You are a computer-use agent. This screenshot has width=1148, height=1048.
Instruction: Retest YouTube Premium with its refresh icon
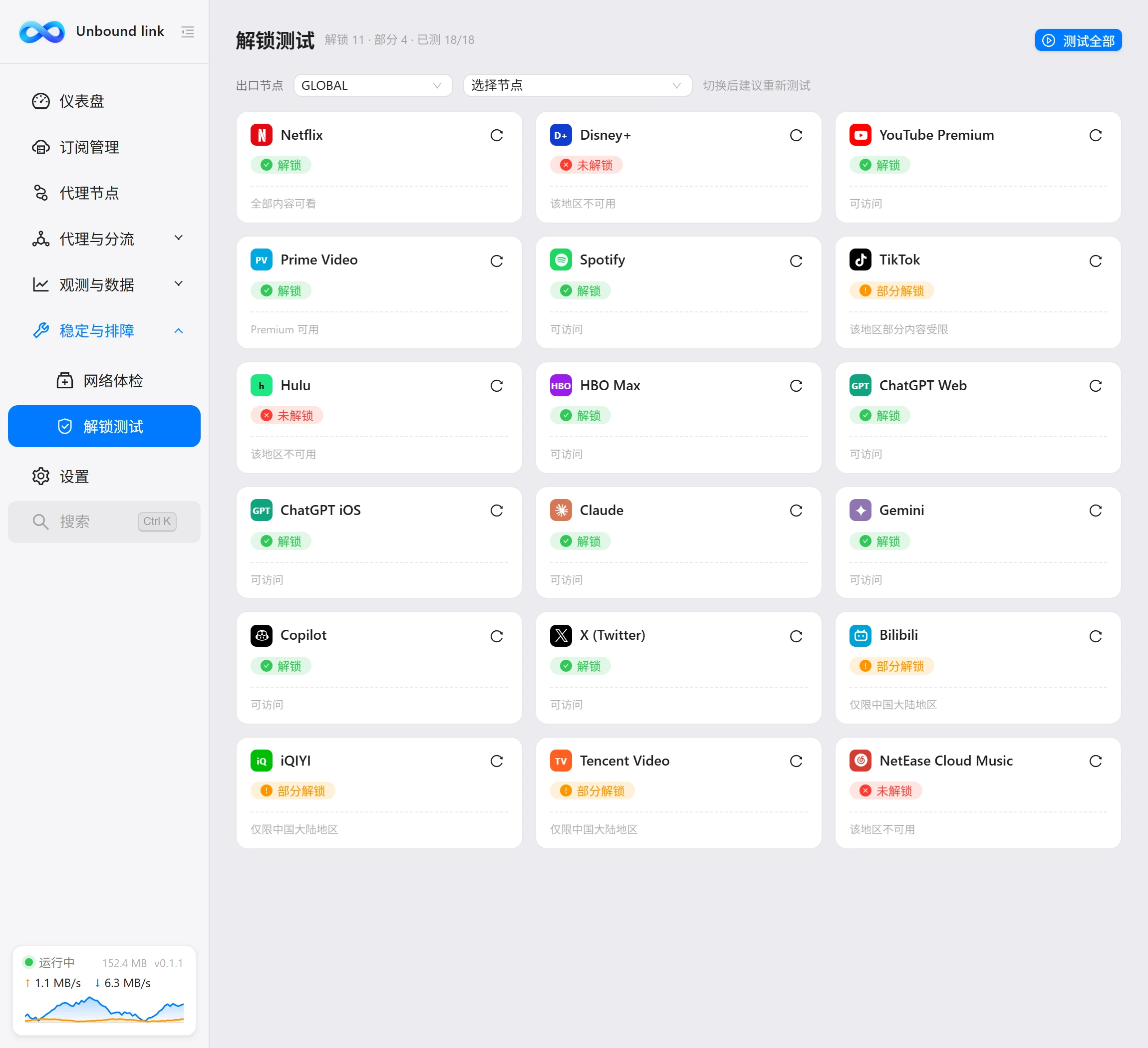coord(1096,135)
